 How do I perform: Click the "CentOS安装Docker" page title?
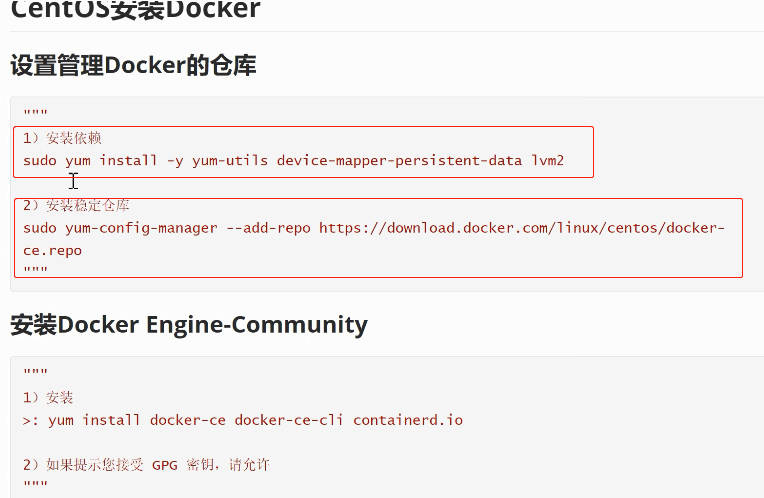(135, 10)
